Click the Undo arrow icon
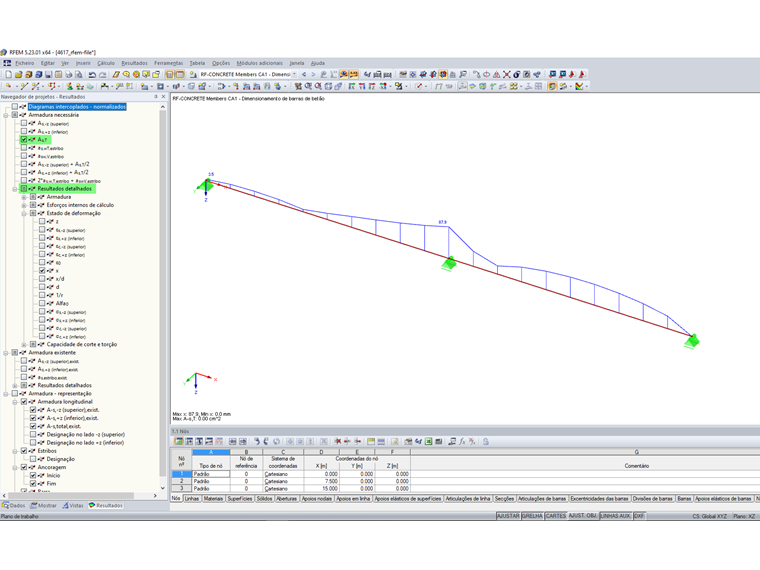This screenshot has height=570, width=760. 92,75
